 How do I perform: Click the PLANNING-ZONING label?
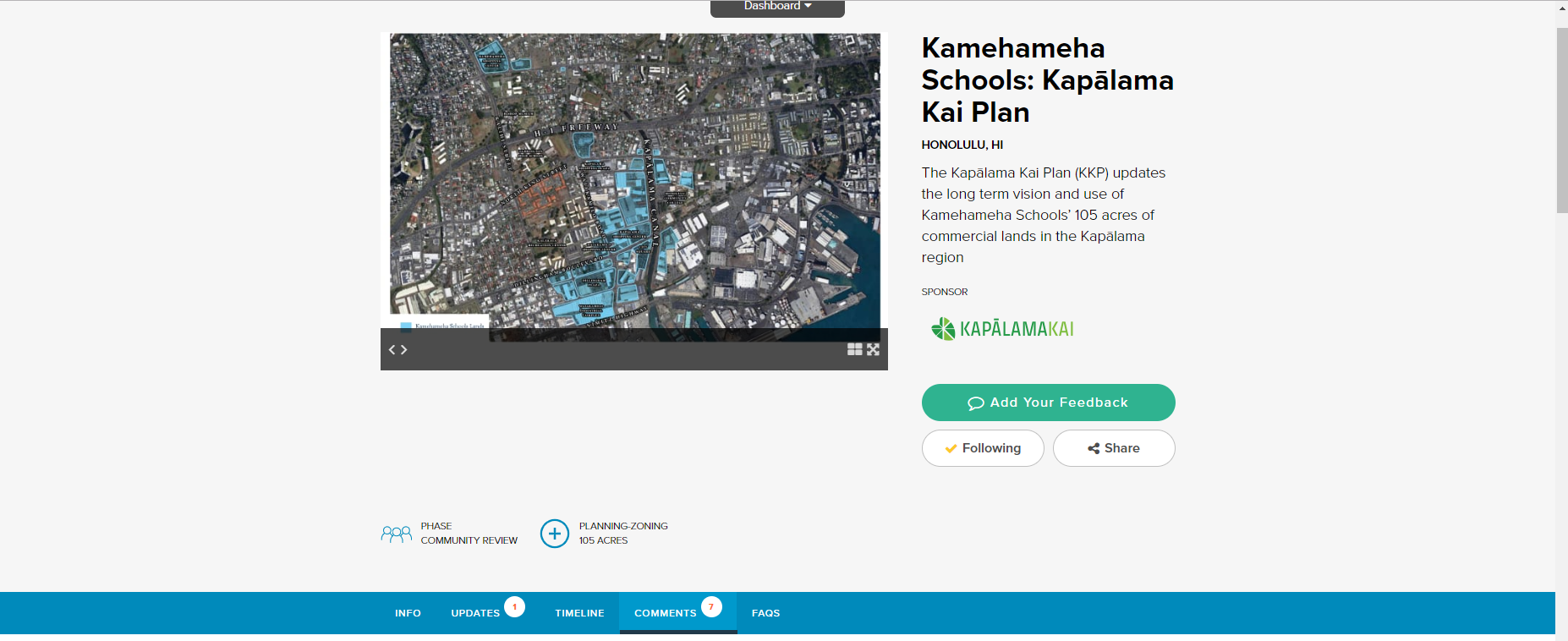click(623, 526)
